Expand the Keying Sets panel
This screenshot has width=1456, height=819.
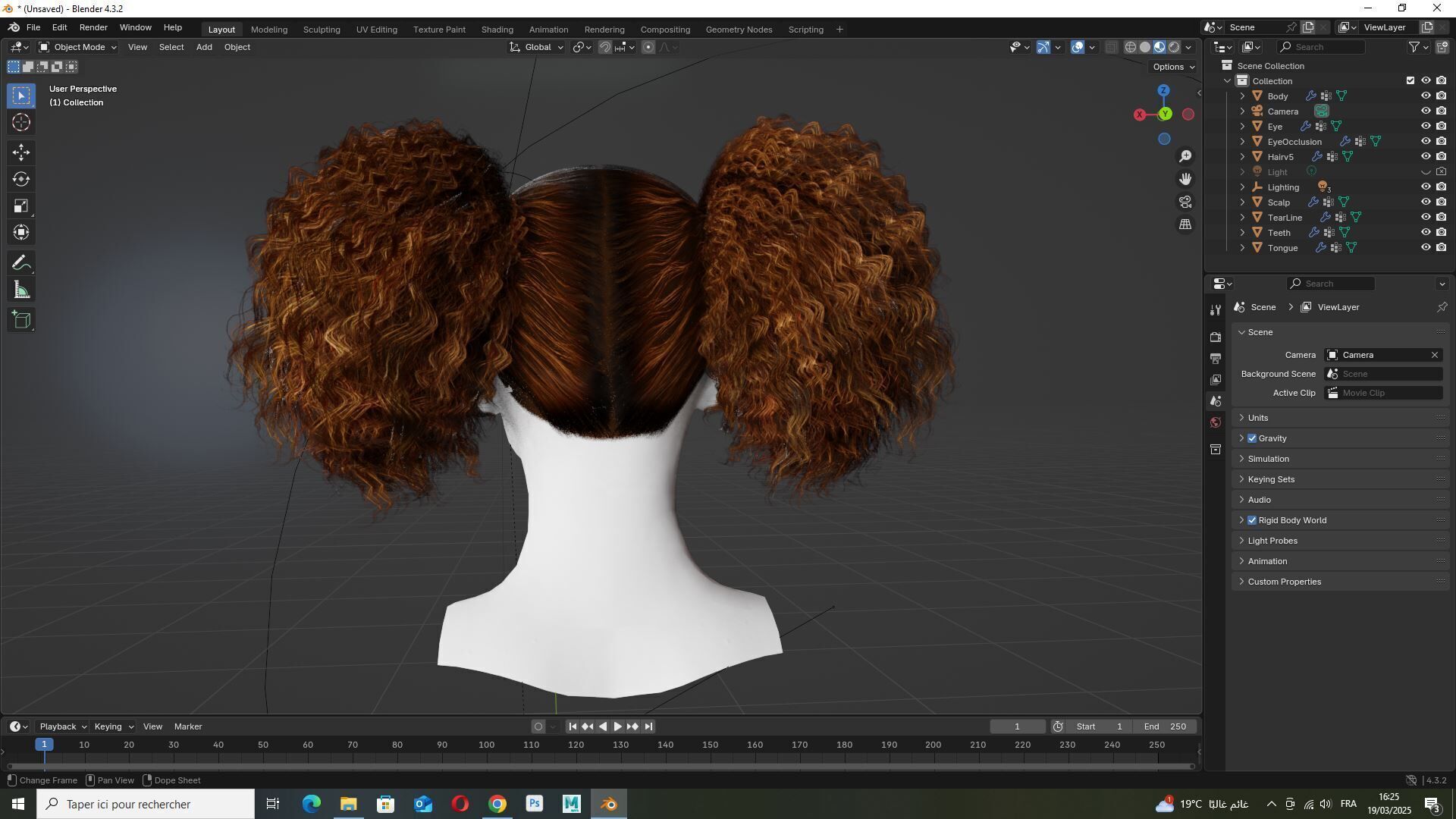click(1340, 479)
